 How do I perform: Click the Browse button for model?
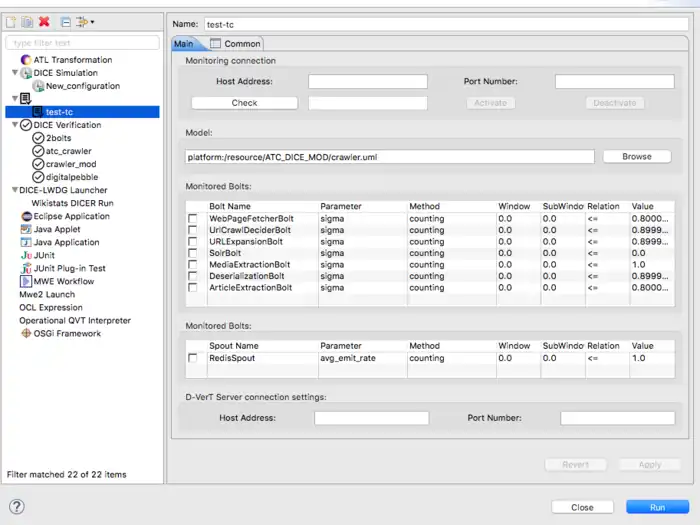coord(636,157)
